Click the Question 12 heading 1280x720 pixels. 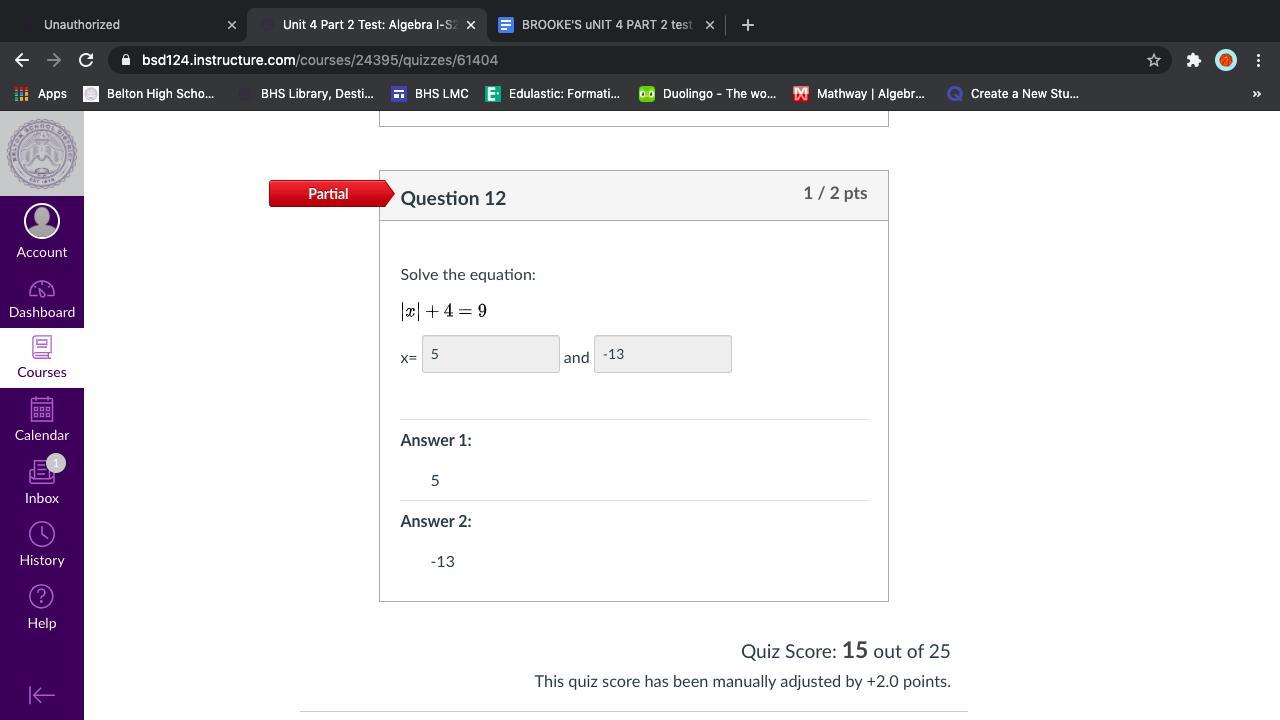pyautogui.click(x=453, y=198)
